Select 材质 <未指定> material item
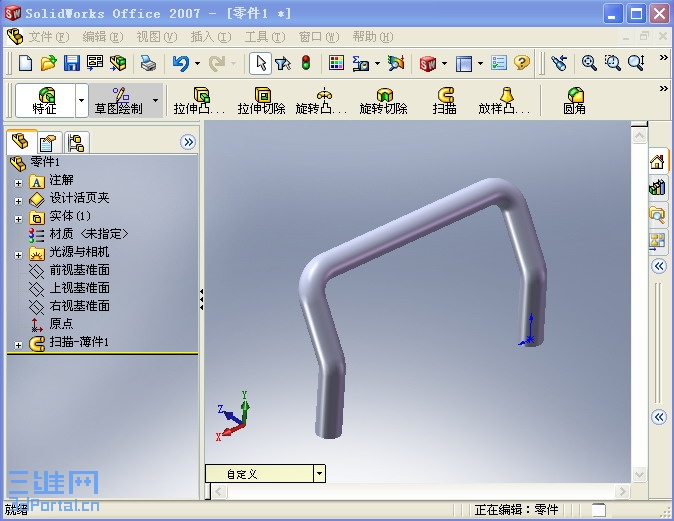Screen dimensions: 674x521 (x=89, y=234)
